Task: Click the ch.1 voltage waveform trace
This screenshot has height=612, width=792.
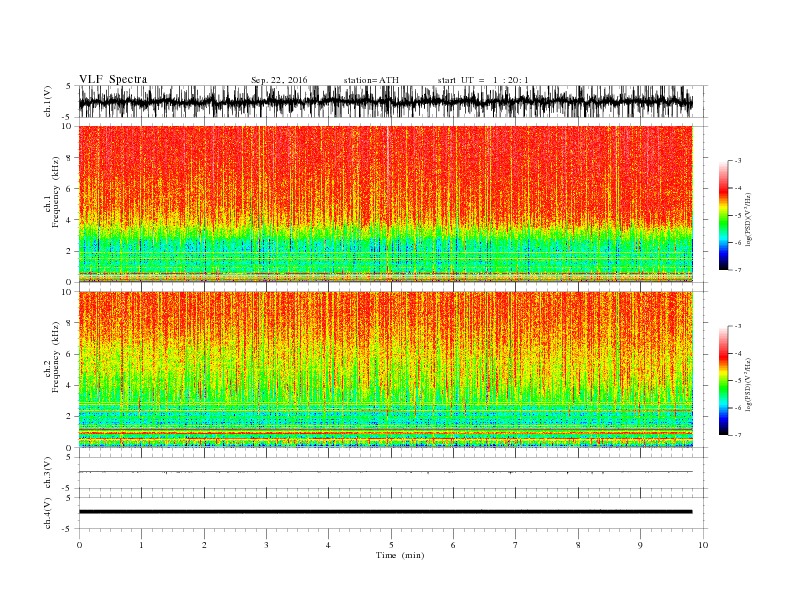Action: tap(385, 101)
